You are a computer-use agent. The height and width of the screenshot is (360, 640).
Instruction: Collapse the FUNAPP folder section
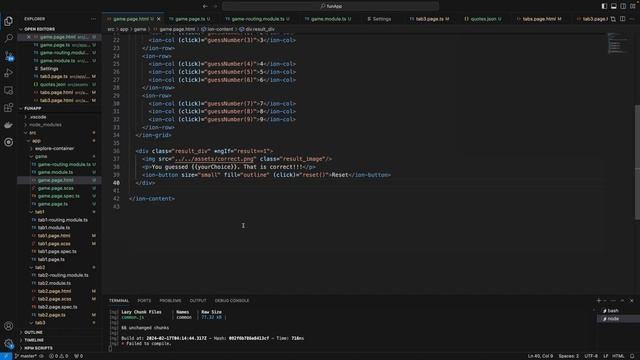point(59,108)
